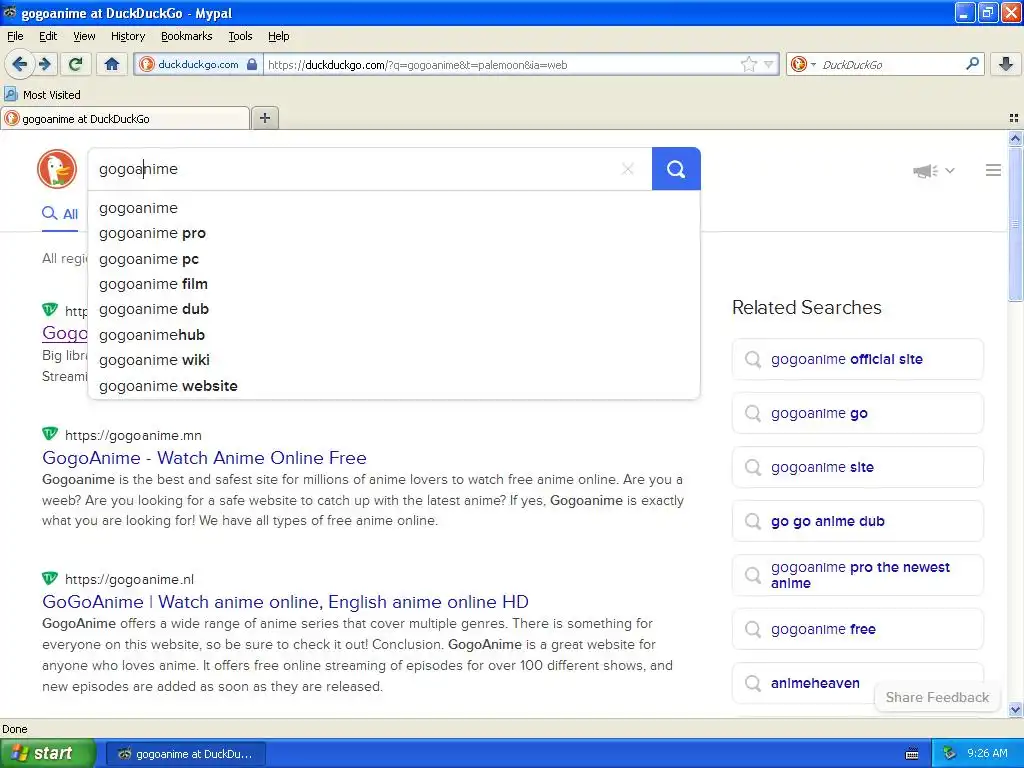Open the Share Feedback button
This screenshot has width=1024, height=768.
coord(937,697)
